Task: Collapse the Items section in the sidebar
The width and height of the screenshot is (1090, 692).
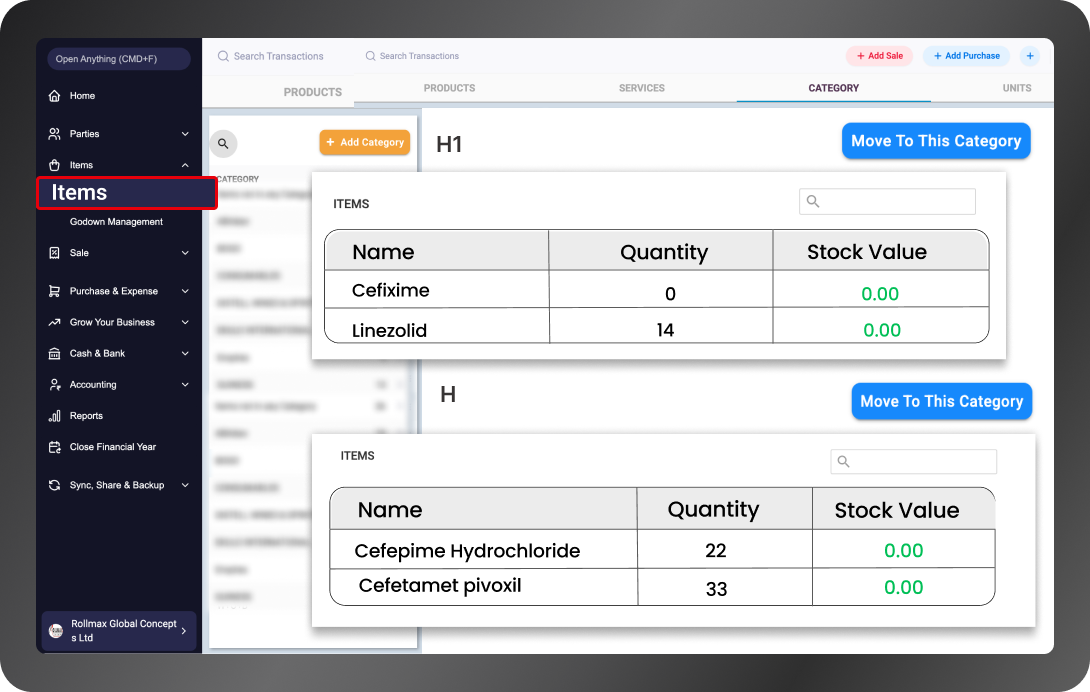Action: coord(185,165)
